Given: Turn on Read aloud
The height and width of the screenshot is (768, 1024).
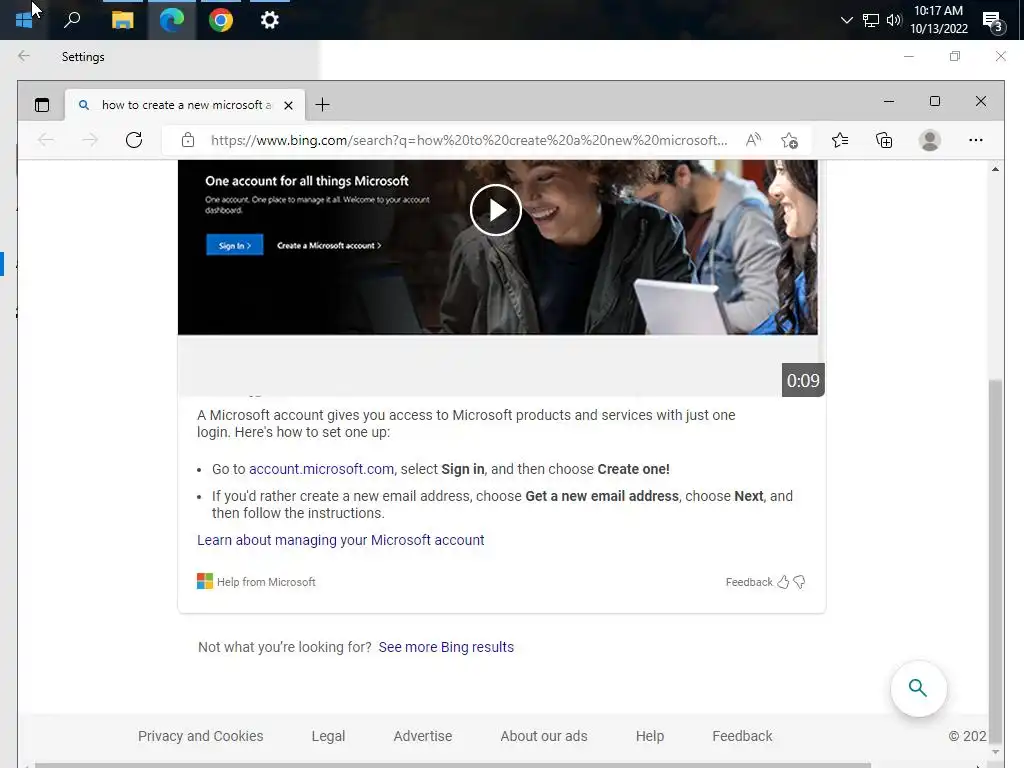Looking at the screenshot, I should 753,140.
